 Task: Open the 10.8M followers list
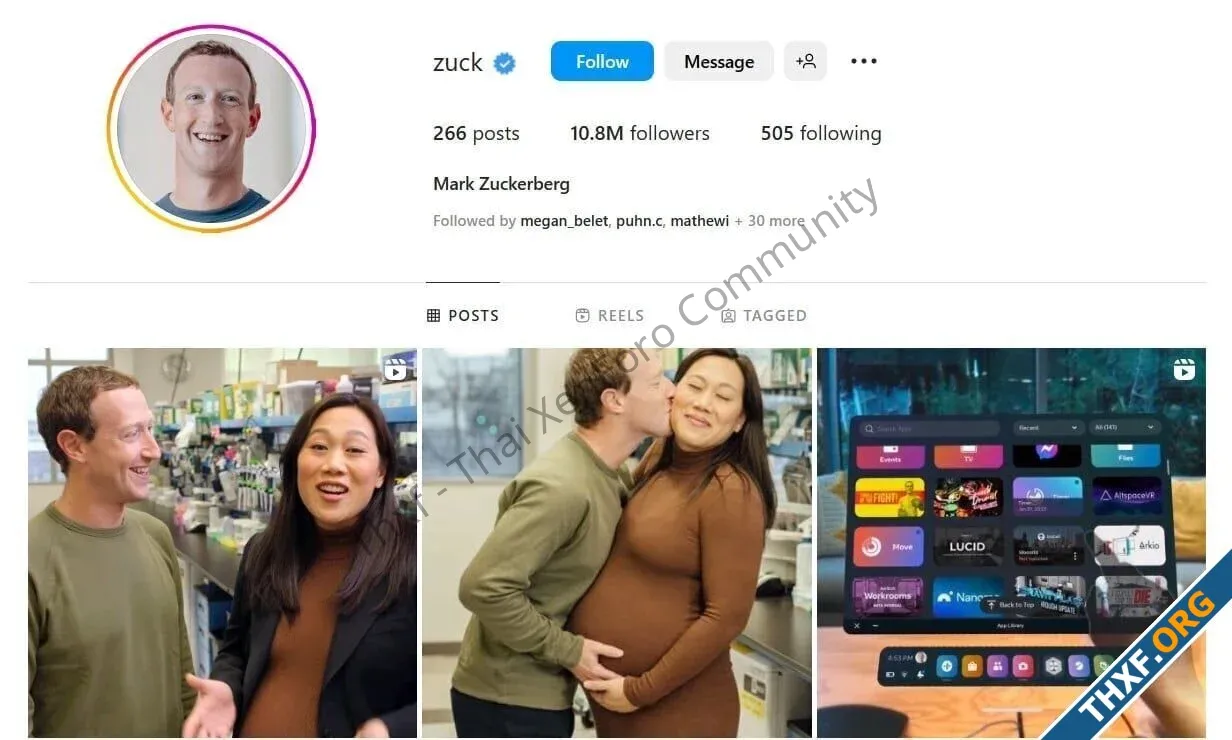tap(640, 133)
